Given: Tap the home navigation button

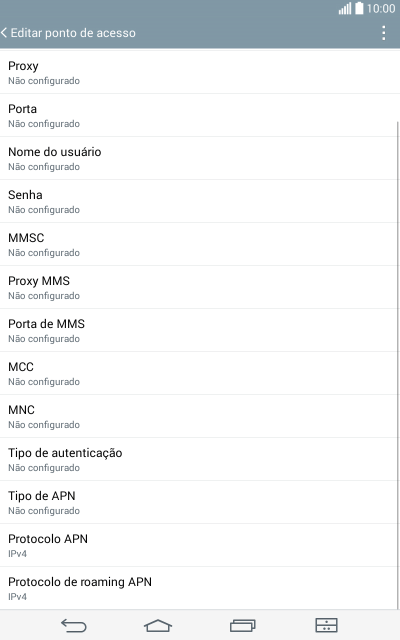Looking at the screenshot, I should coord(158,625).
